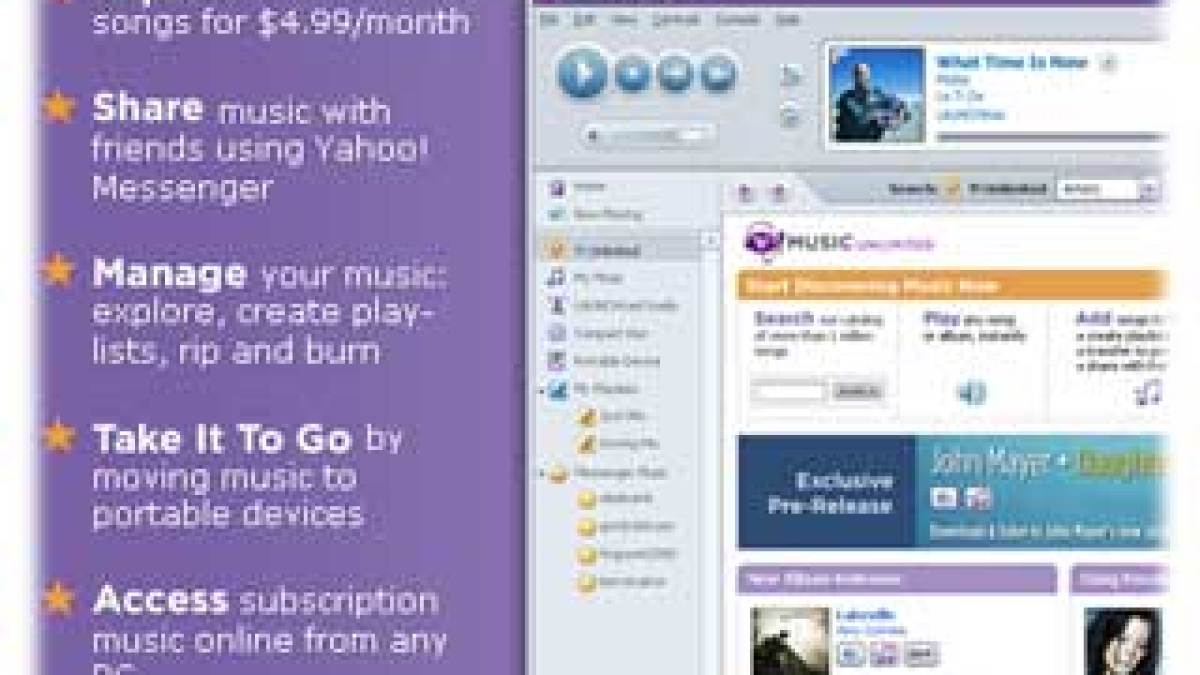Click the 'Start Discovering Music Now' banner
The image size is (1200, 675).
952,286
